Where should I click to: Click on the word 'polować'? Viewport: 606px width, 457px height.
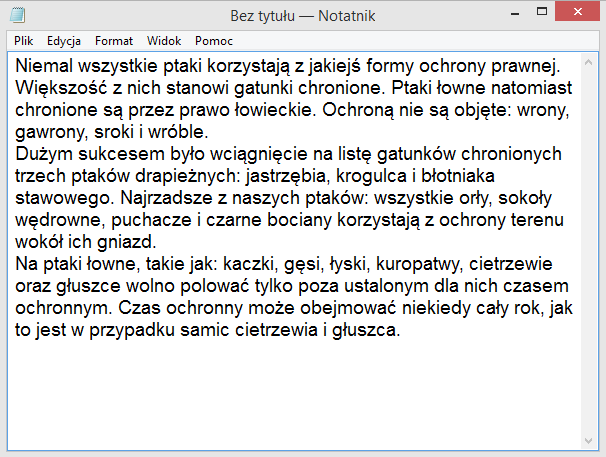(x=217, y=286)
